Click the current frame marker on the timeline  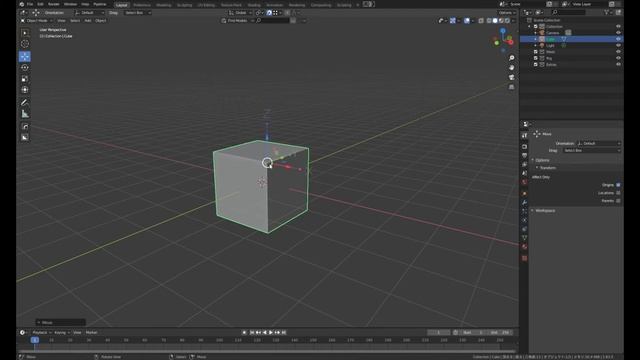[35, 340]
